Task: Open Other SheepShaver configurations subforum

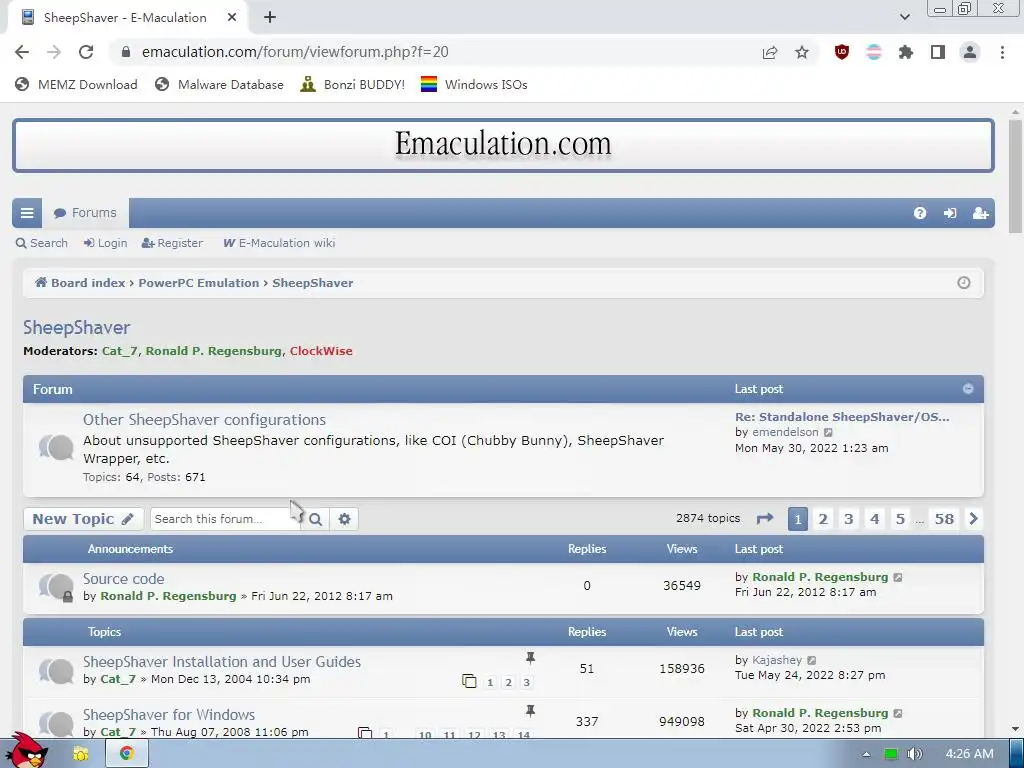Action: pos(204,420)
